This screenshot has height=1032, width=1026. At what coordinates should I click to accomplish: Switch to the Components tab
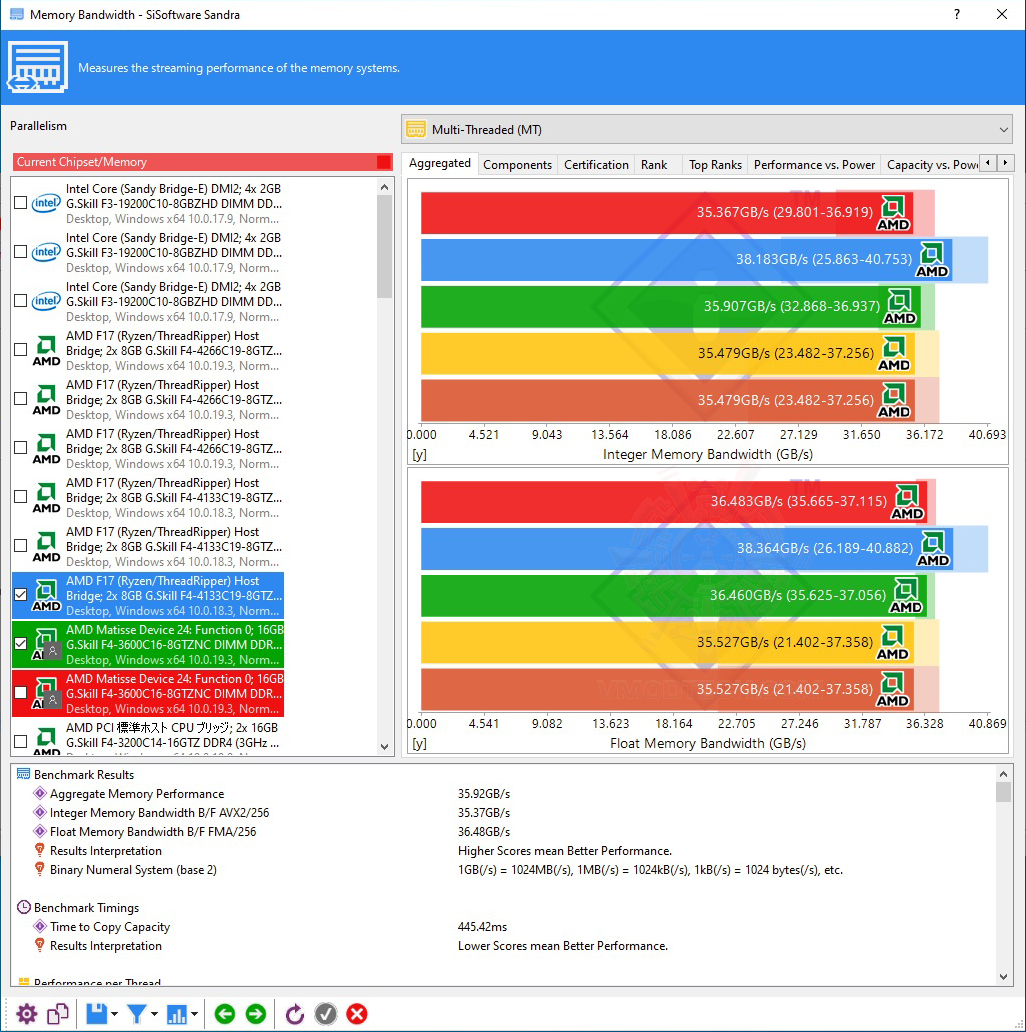point(517,165)
